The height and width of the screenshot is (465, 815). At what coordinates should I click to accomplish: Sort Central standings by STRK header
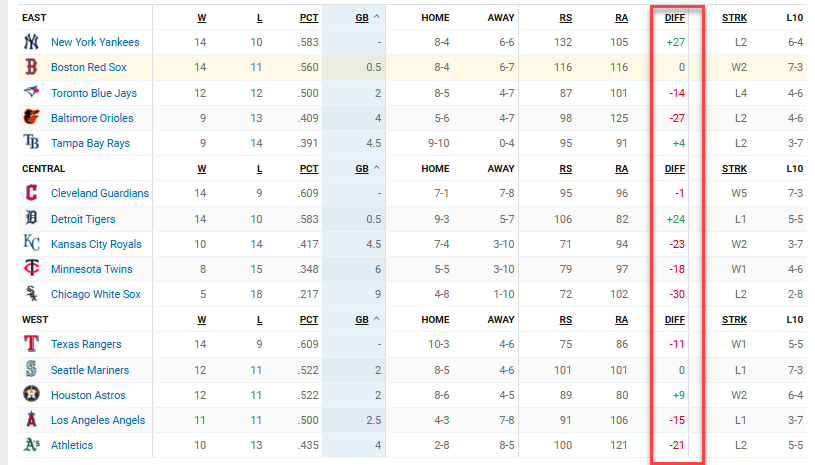pos(734,169)
